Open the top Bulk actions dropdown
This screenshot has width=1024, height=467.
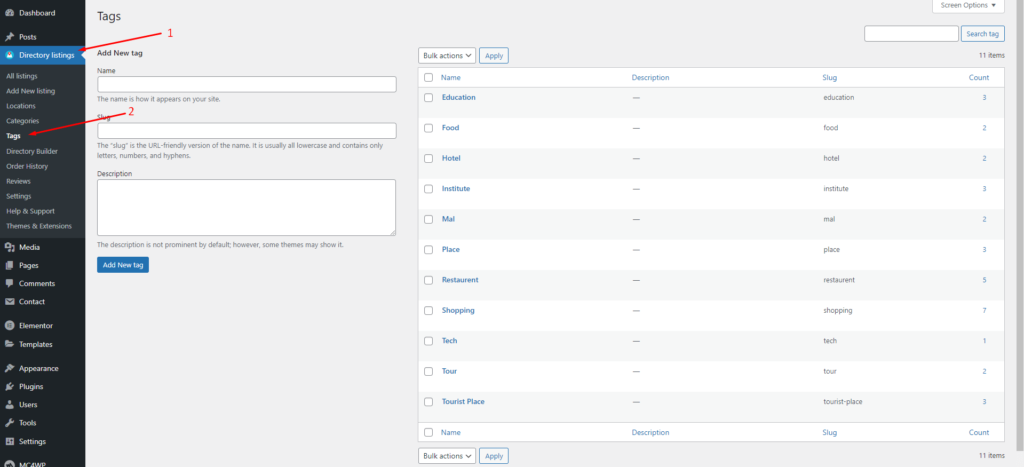[x=447, y=56]
